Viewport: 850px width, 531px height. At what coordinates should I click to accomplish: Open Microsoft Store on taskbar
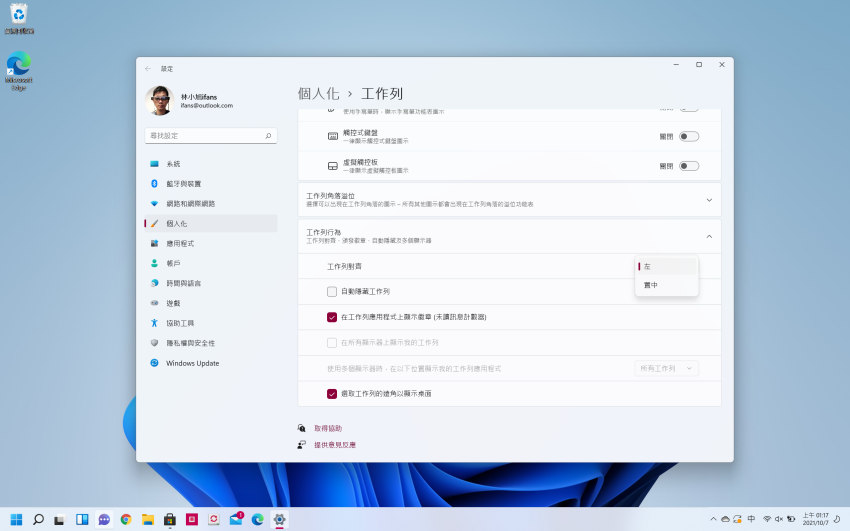(170, 520)
